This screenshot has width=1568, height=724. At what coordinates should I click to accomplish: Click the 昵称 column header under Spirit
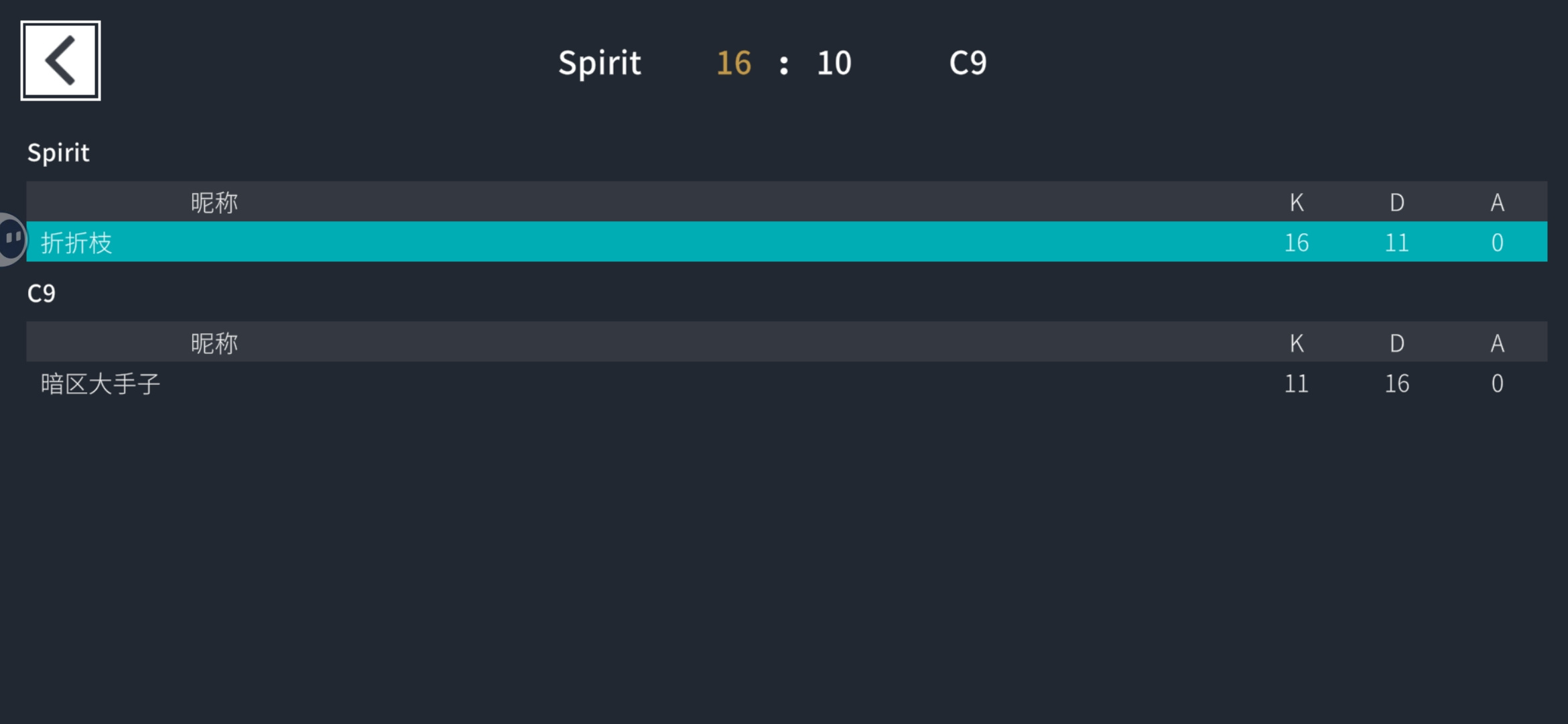pyautogui.click(x=214, y=202)
